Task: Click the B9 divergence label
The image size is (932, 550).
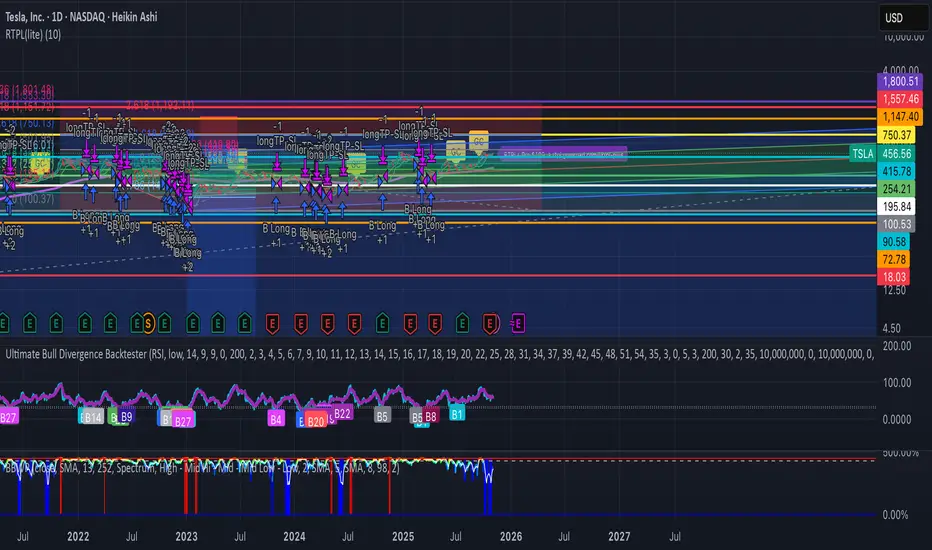Action: pyautogui.click(x=126, y=417)
